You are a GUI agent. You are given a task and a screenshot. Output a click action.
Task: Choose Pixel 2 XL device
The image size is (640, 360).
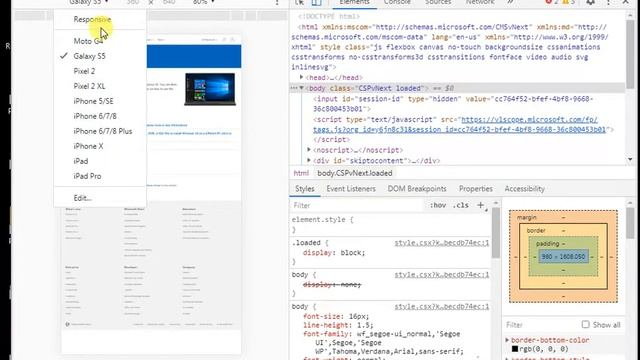[89, 86]
